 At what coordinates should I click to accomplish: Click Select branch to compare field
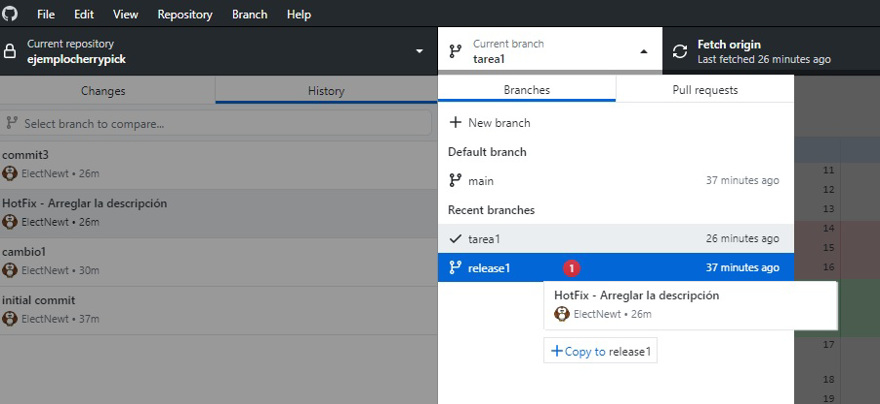pos(216,123)
